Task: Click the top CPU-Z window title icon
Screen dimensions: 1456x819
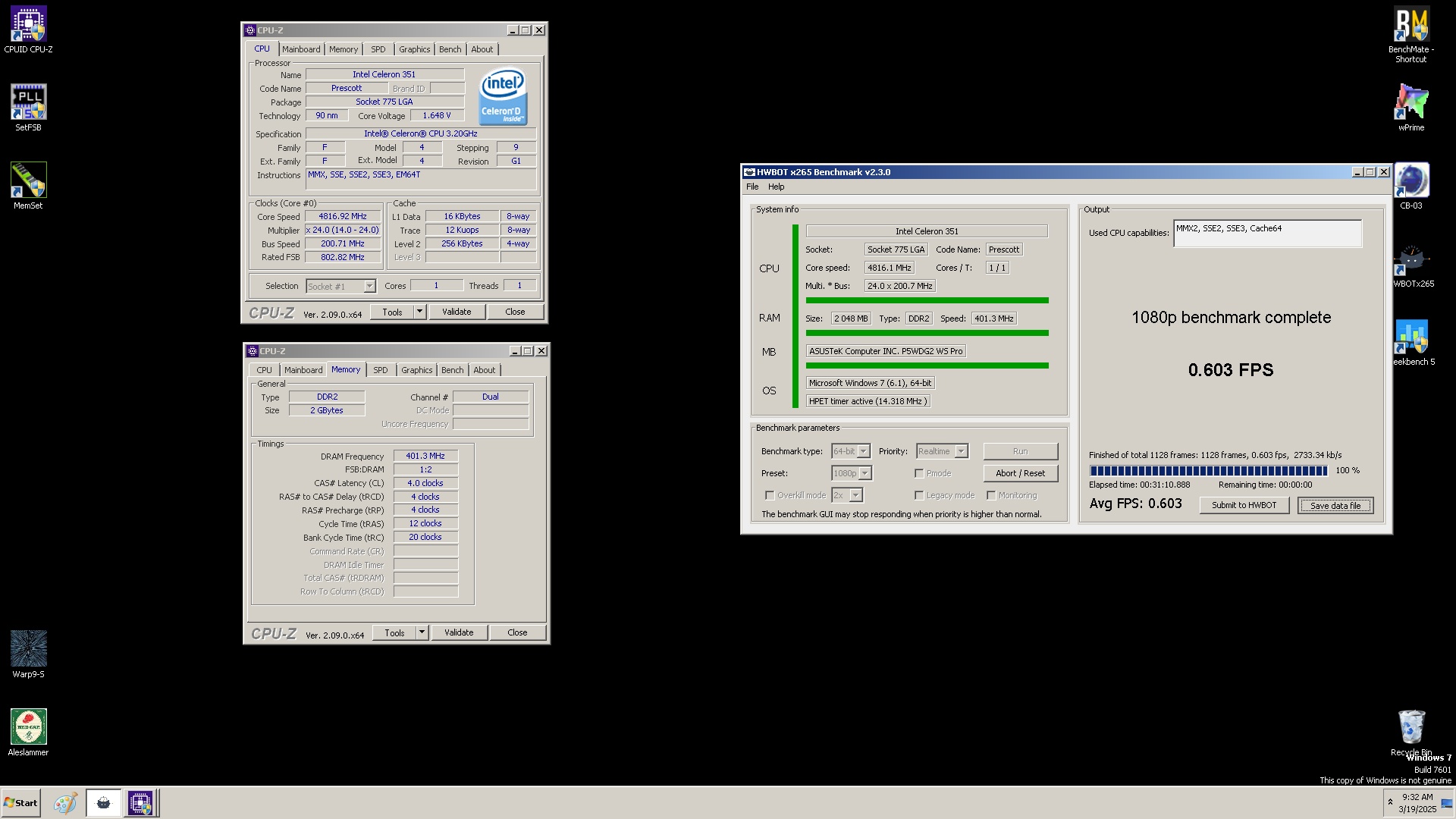Action: [250, 30]
